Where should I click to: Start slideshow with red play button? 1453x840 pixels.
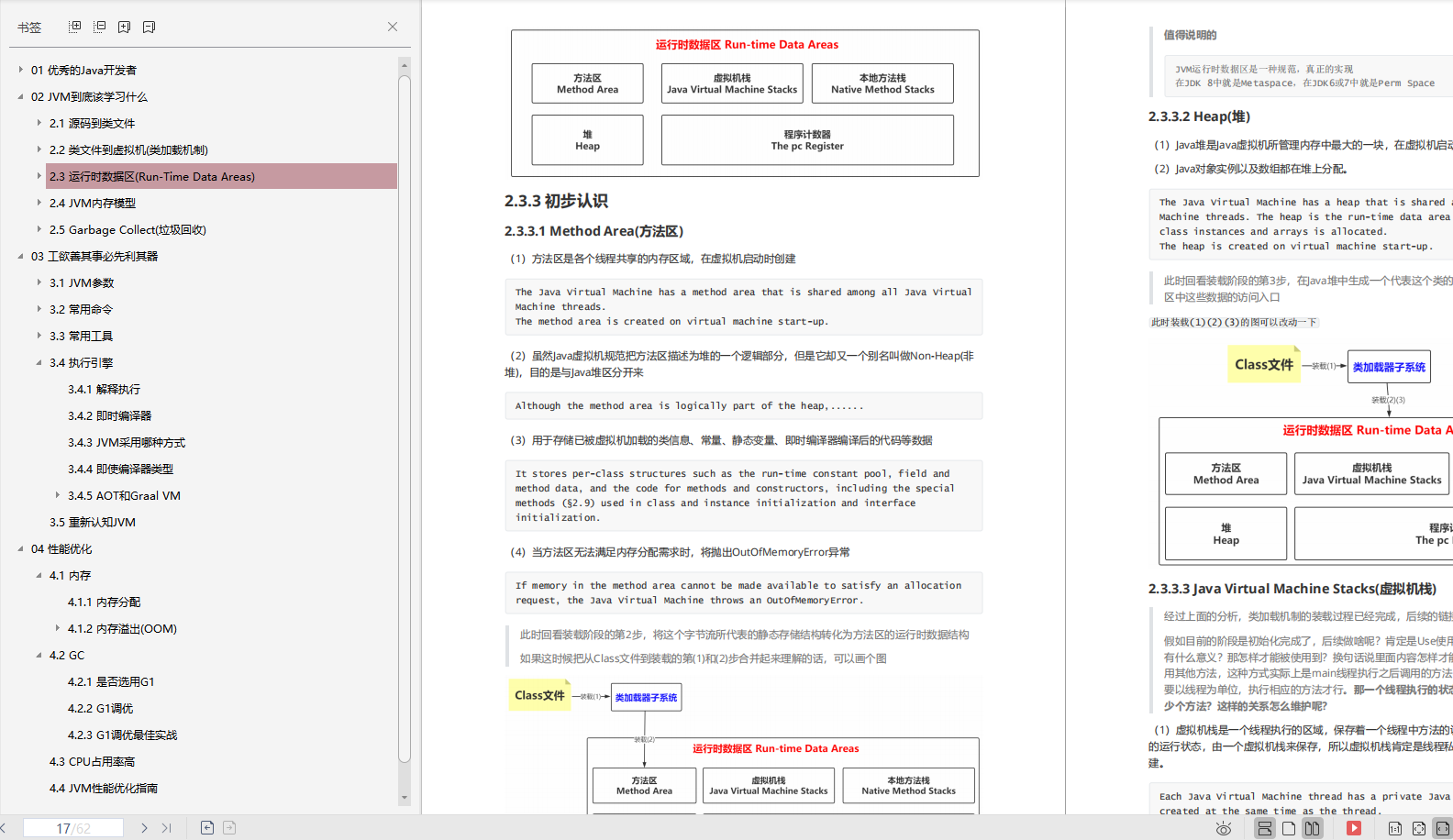coord(1354,828)
